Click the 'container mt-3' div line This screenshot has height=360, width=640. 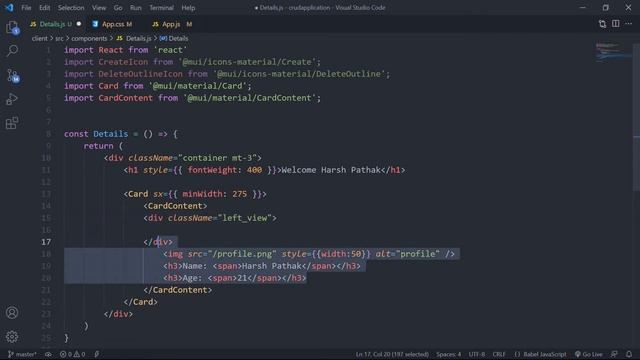(x=182, y=158)
